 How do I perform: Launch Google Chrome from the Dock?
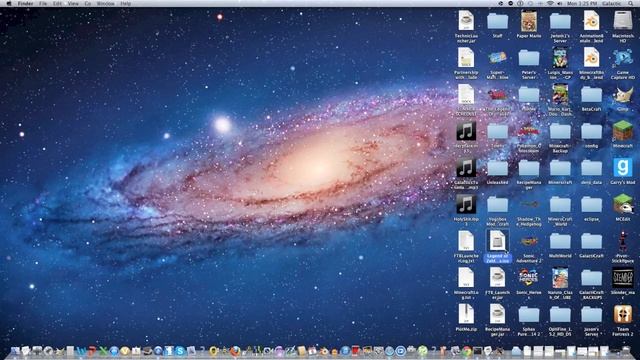(x=467, y=351)
